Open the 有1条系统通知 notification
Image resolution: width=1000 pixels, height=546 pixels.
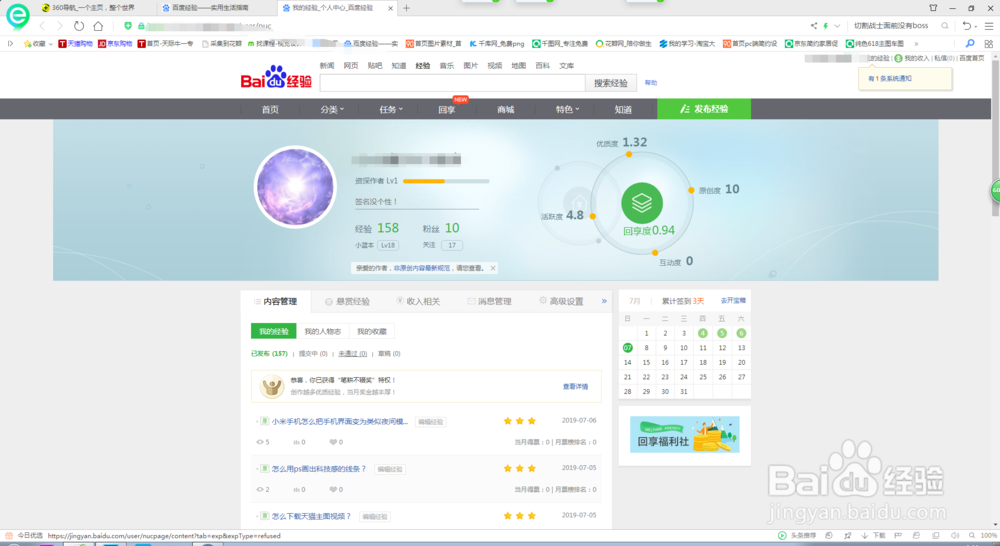(890, 78)
